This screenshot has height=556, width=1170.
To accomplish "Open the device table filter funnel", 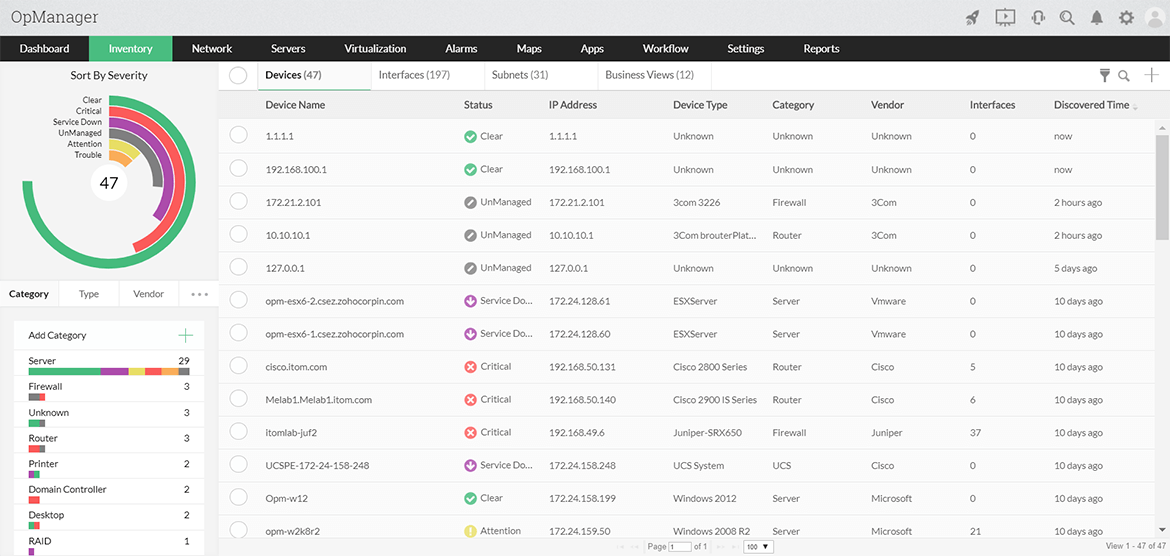I will click(x=1105, y=75).
